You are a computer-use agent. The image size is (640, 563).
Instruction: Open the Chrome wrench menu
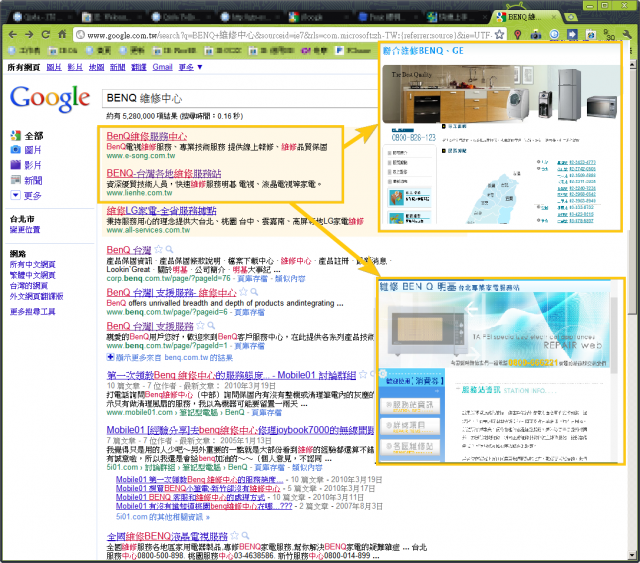point(627,35)
